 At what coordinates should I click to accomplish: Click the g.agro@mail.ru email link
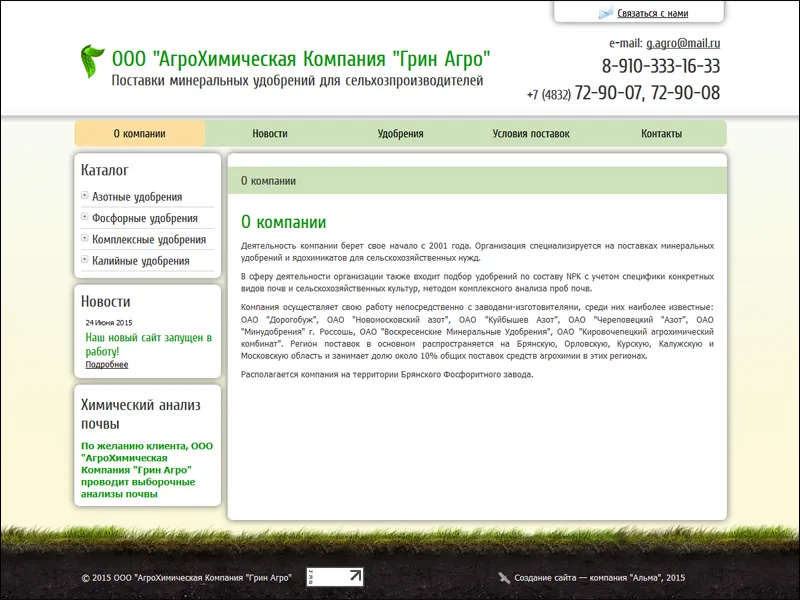683,43
